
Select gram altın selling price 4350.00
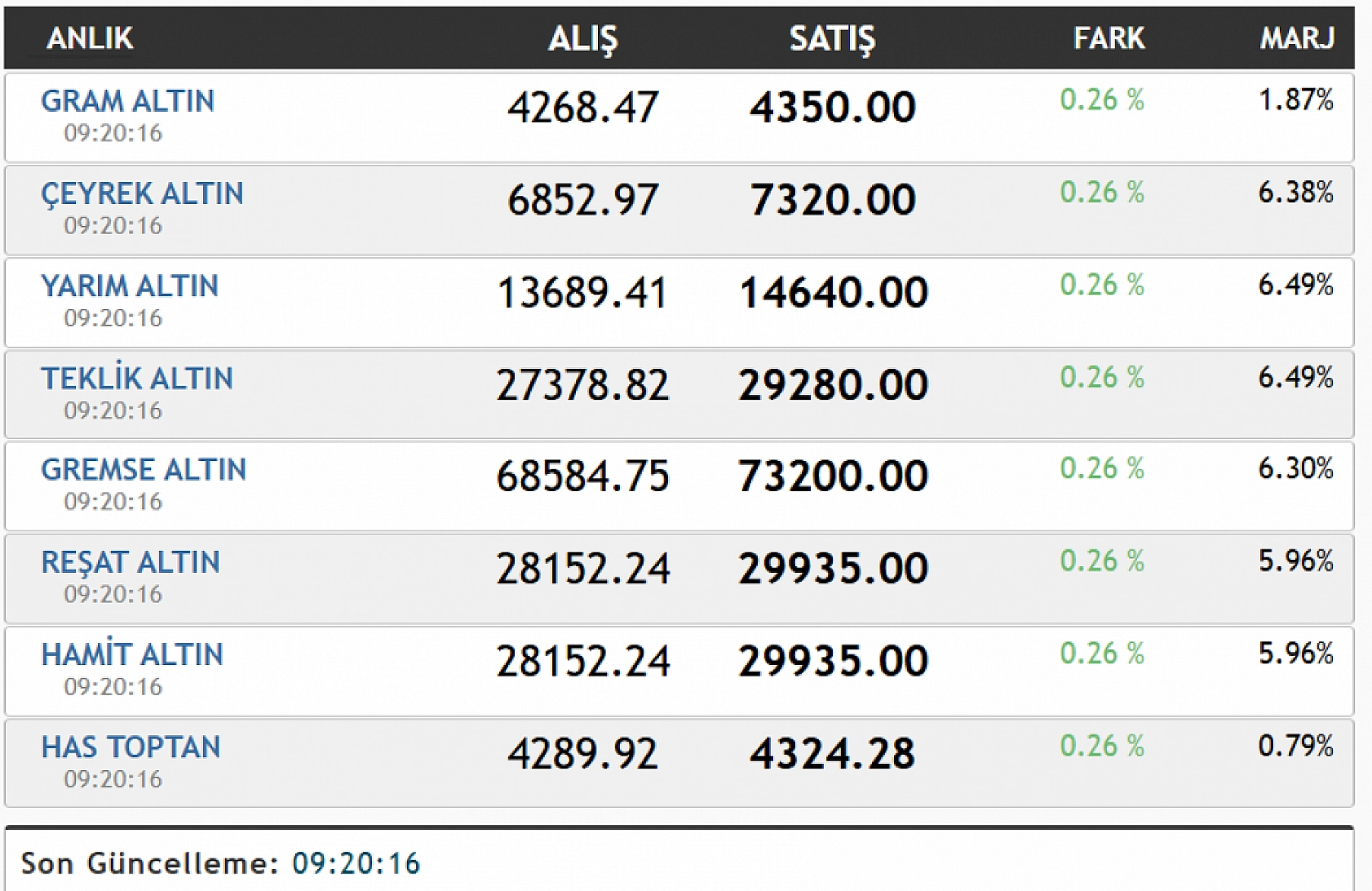(x=833, y=108)
